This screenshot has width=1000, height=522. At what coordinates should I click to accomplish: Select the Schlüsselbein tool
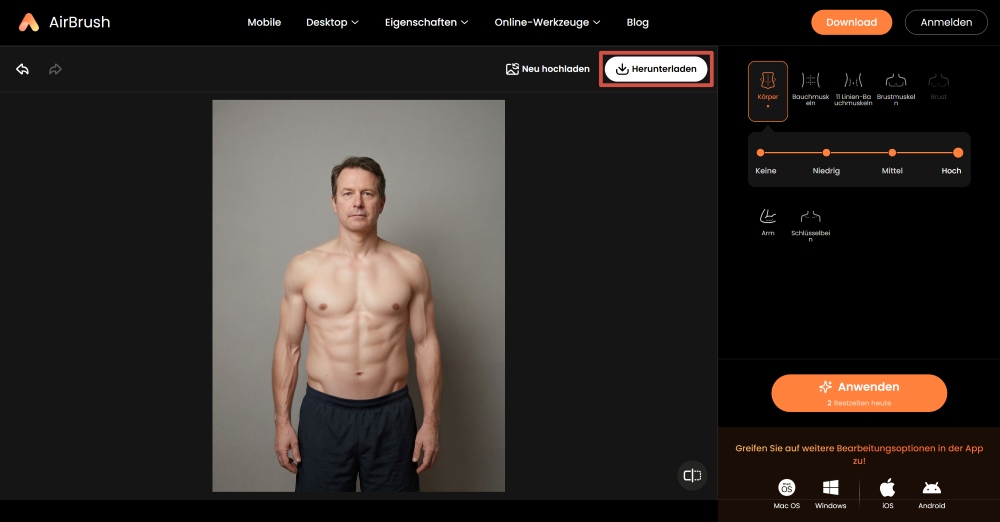(811, 226)
